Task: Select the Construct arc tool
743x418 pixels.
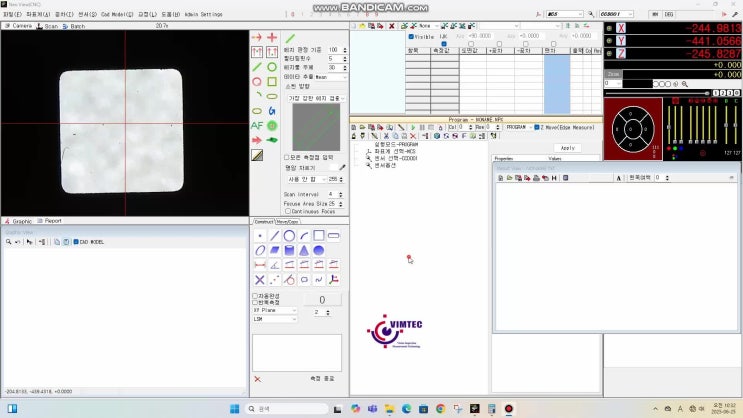Action: (304, 236)
